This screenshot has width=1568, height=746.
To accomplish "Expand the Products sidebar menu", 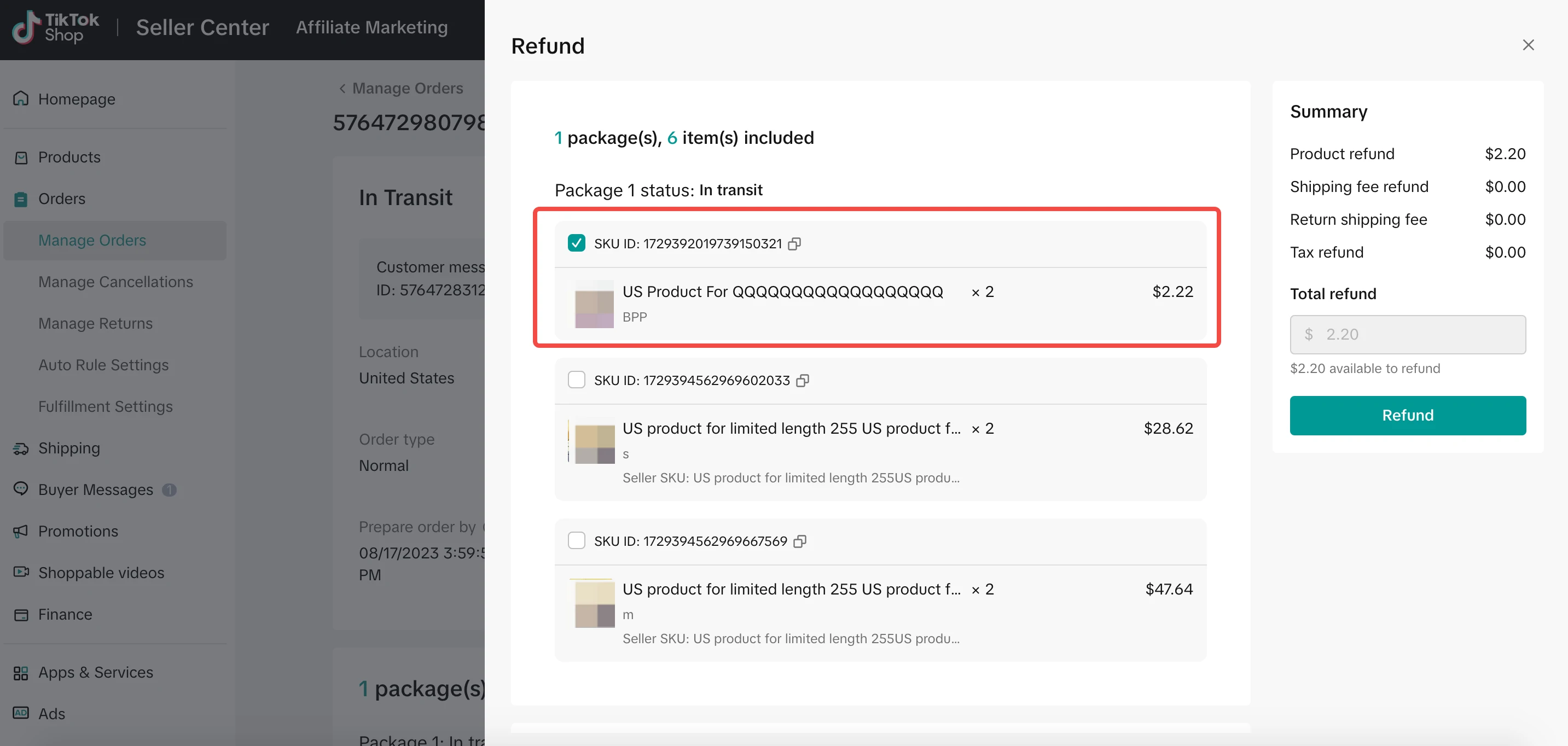I will coord(69,157).
